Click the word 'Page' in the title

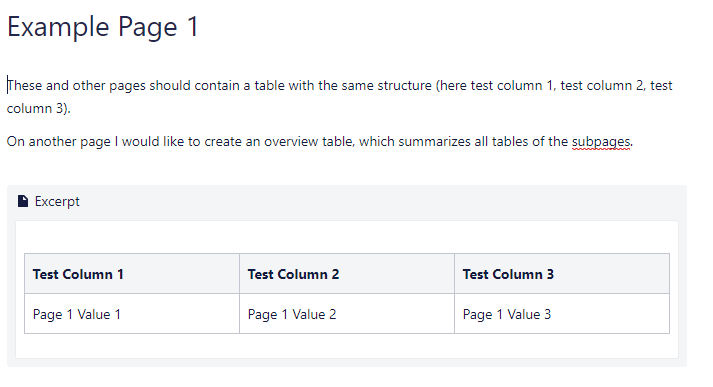pos(147,27)
